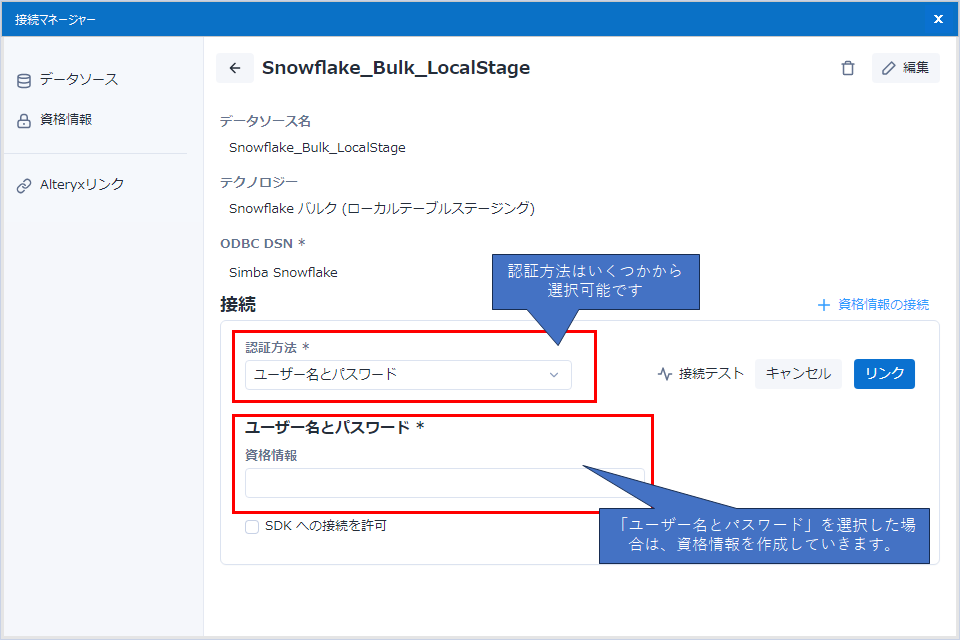Screen dimensions: 960x640
Task: Follow the 資格情報の接続 link text
Action: coord(883,305)
